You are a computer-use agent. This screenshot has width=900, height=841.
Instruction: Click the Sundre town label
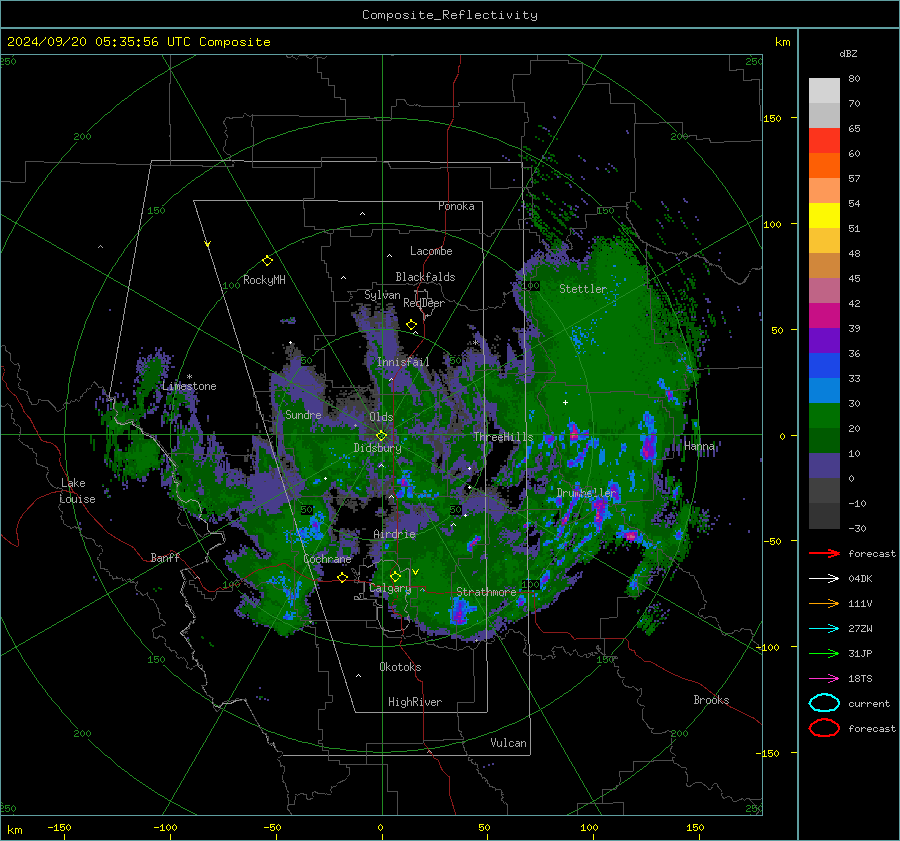click(x=303, y=414)
